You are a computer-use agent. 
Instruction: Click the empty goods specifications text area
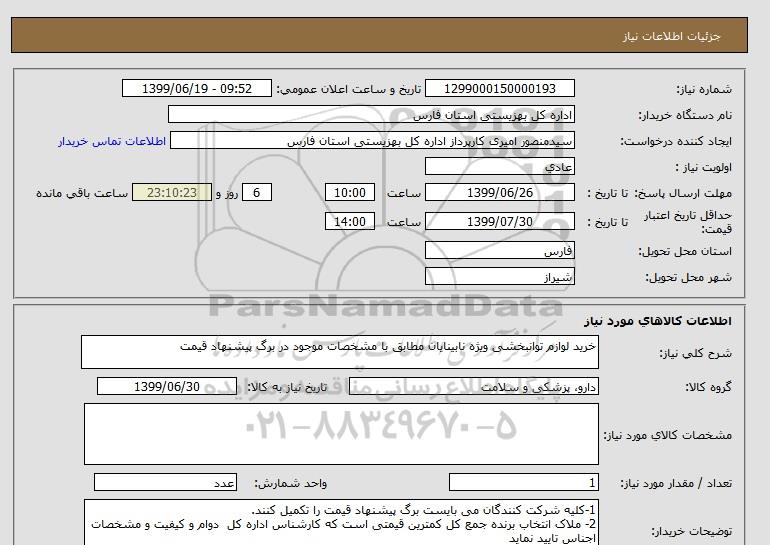click(341, 434)
